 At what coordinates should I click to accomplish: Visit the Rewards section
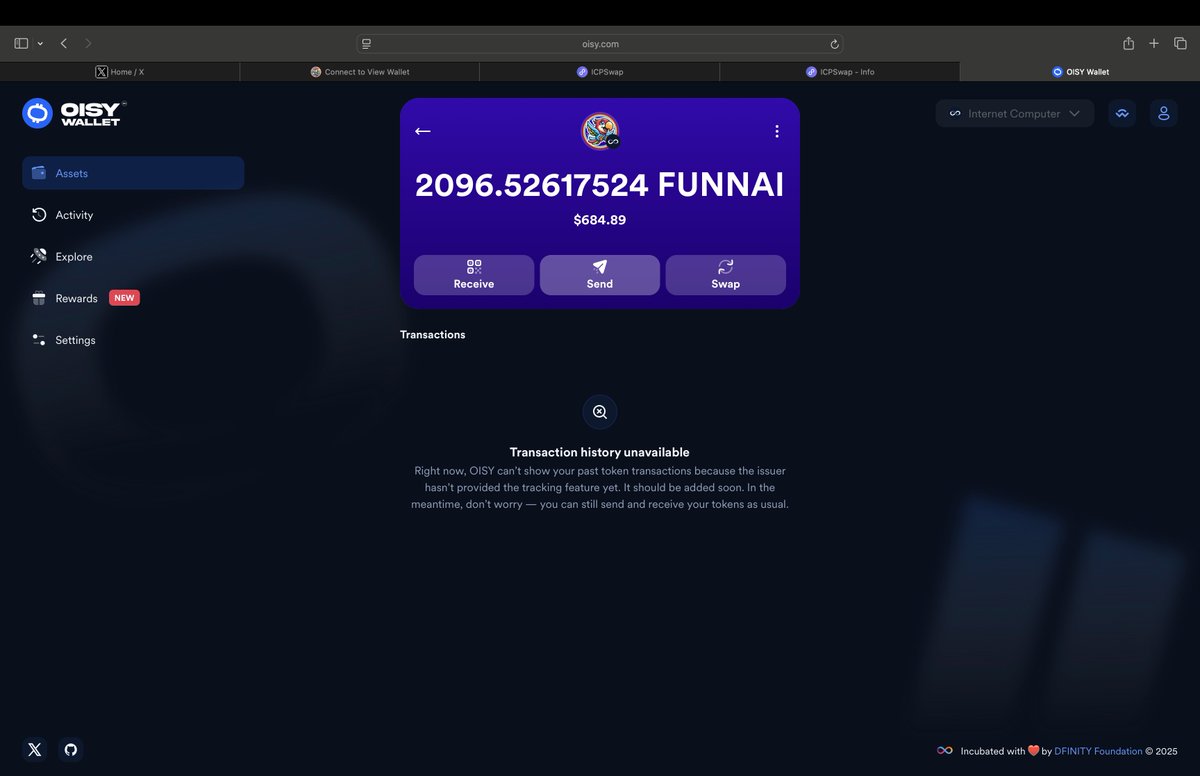click(x=74, y=297)
